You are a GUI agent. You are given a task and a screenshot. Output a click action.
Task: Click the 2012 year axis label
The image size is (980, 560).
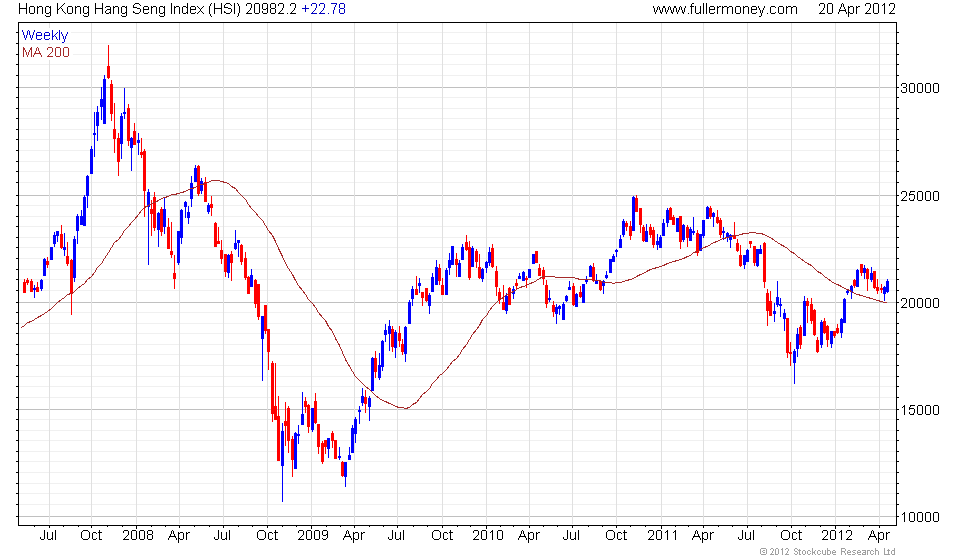[x=837, y=536]
